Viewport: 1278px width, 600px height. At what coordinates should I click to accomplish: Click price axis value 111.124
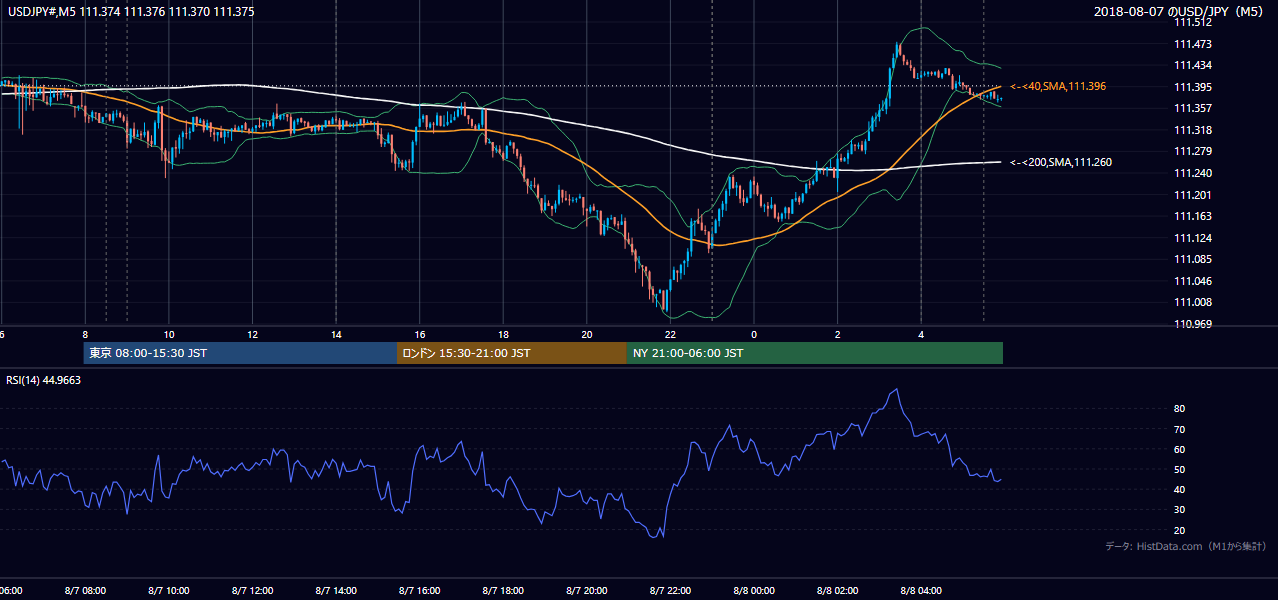coord(1194,238)
